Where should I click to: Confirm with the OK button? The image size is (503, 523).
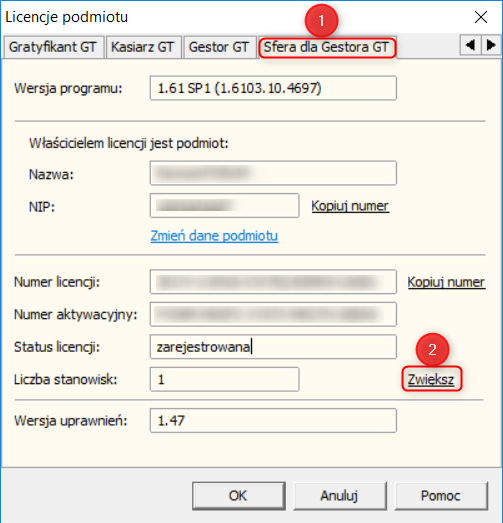coord(238,496)
